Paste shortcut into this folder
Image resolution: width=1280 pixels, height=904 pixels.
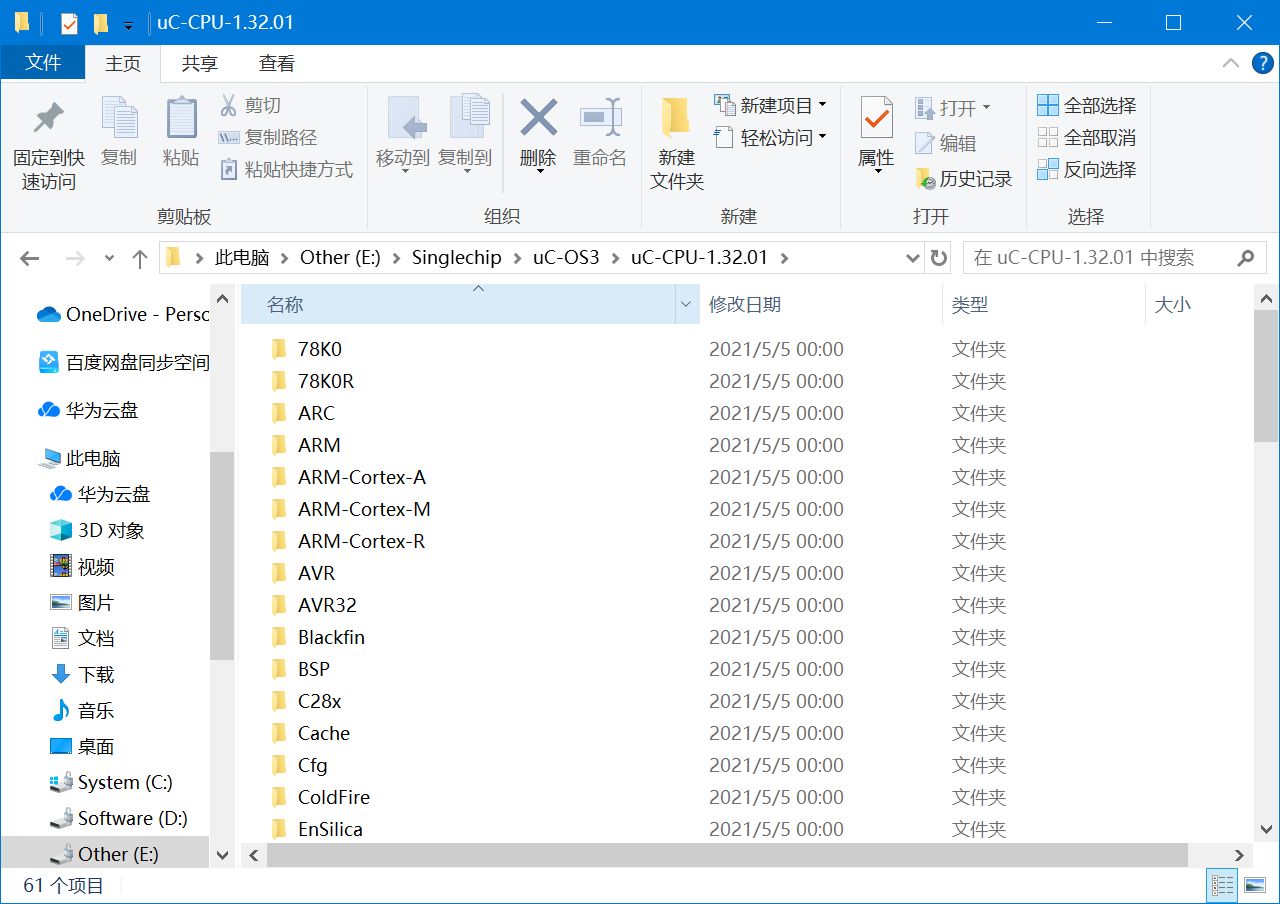pyautogui.click(x=286, y=169)
